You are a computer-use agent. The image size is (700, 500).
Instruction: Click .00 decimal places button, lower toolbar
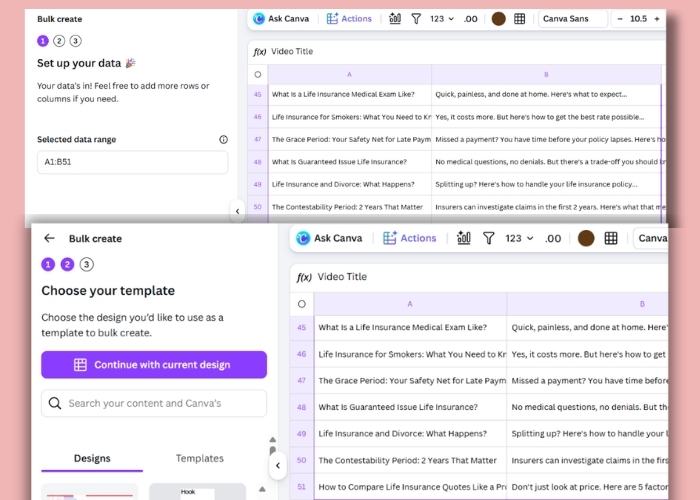coord(553,238)
